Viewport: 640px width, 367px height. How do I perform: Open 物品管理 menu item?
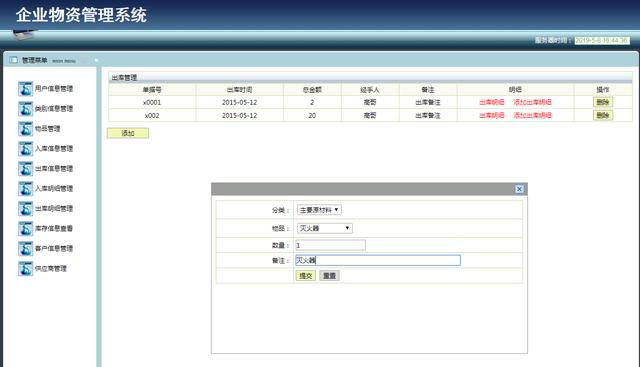coord(47,129)
